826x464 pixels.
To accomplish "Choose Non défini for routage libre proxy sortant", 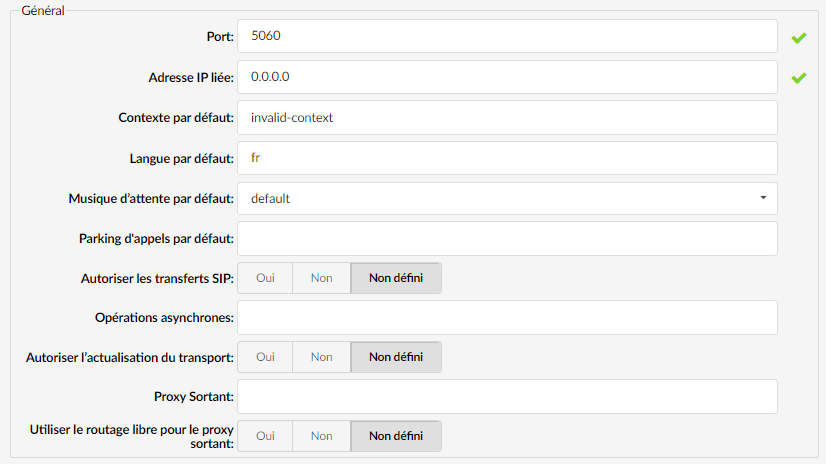I will pos(396,436).
